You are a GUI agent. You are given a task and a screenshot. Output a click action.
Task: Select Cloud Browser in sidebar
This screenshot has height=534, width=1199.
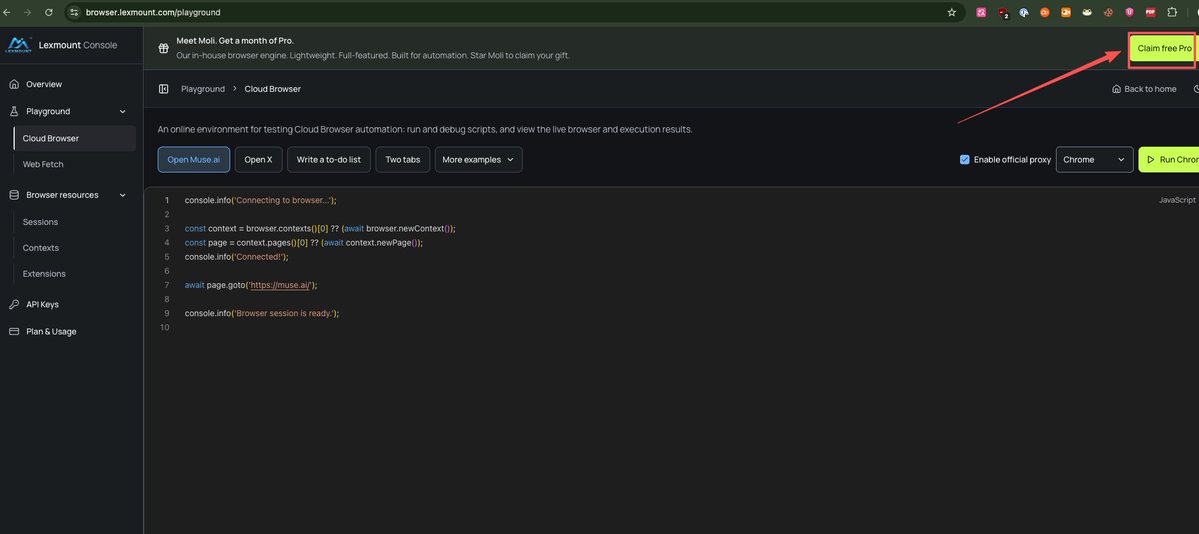[75, 138]
